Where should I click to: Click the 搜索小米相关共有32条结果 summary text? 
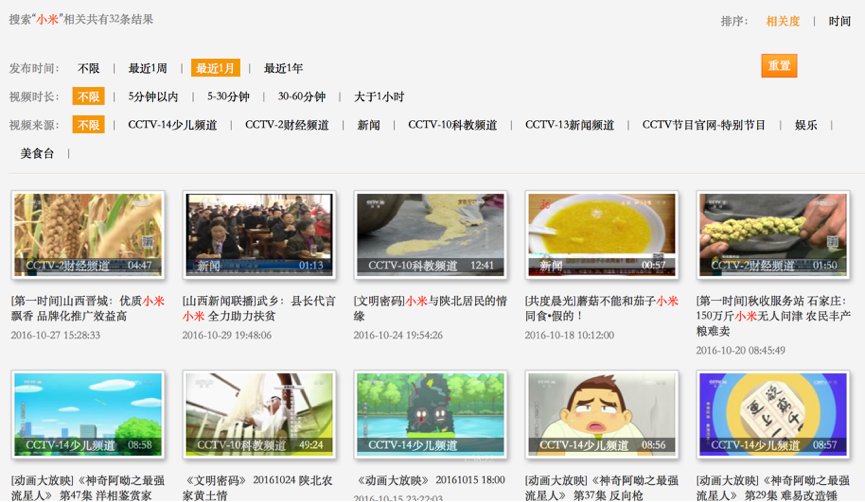click(x=81, y=19)
